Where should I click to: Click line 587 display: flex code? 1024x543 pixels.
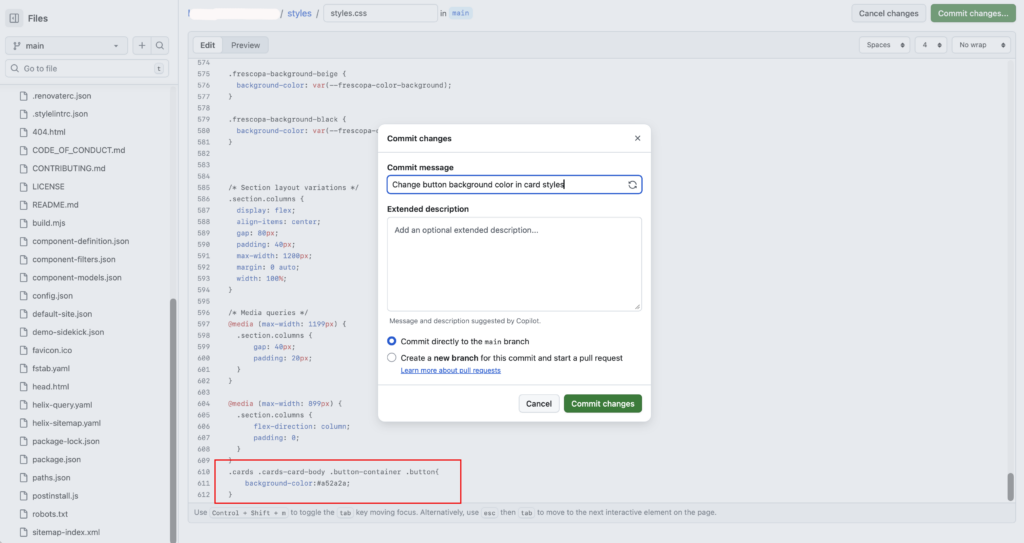click(265, 210)
